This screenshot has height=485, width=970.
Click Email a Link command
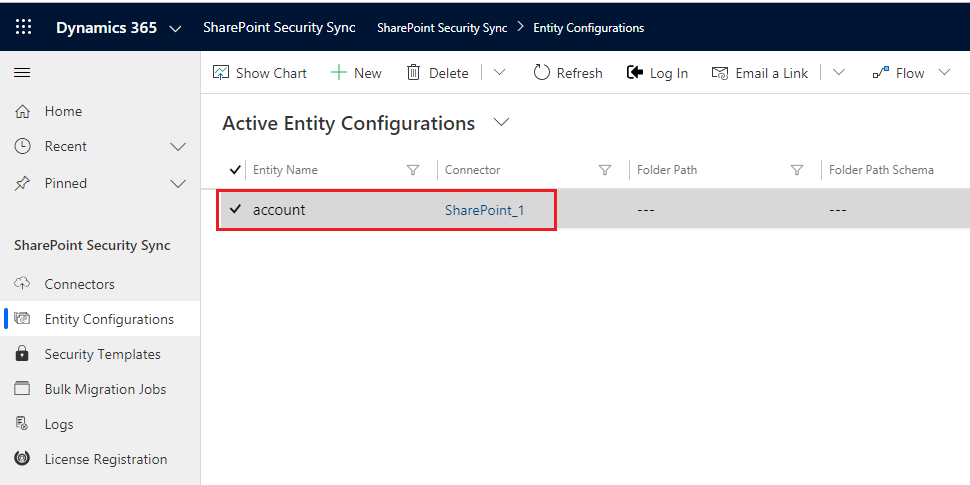click(x=760, y=73)
